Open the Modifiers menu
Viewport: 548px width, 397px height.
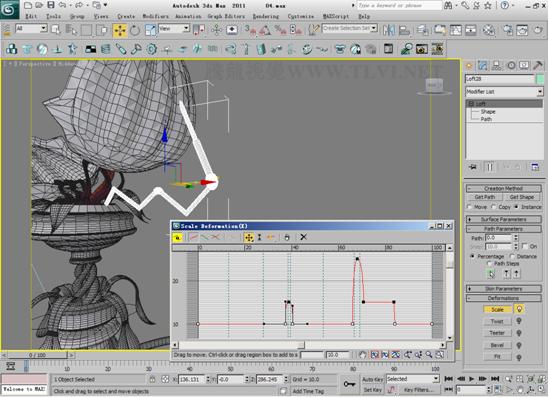tap(156, 16)
